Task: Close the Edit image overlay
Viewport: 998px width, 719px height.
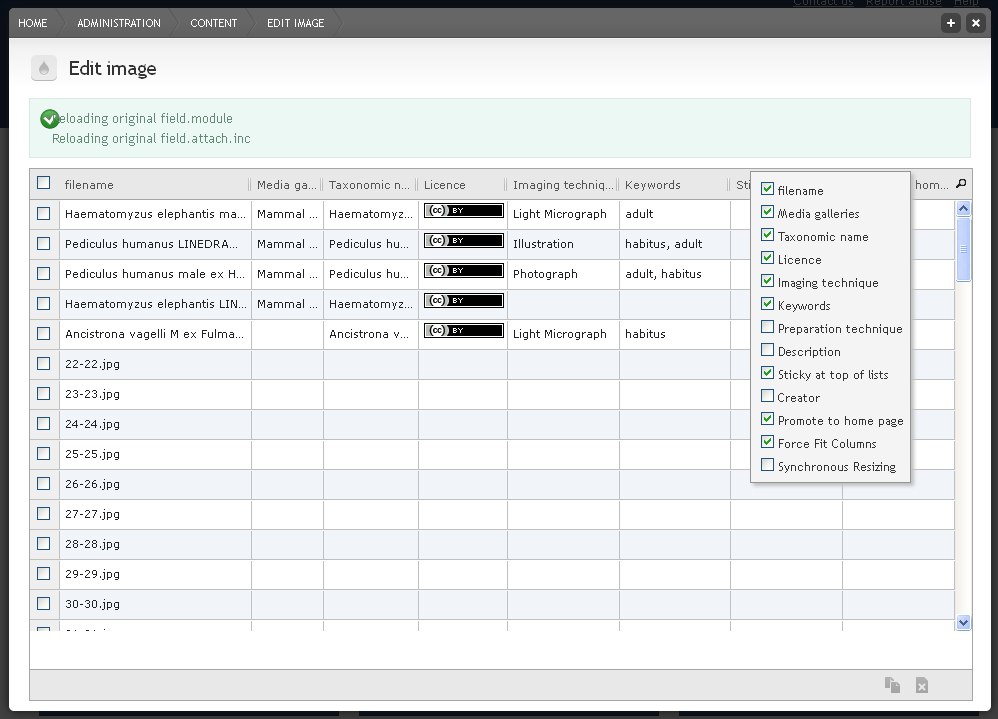Action: (x=975, y=23)
